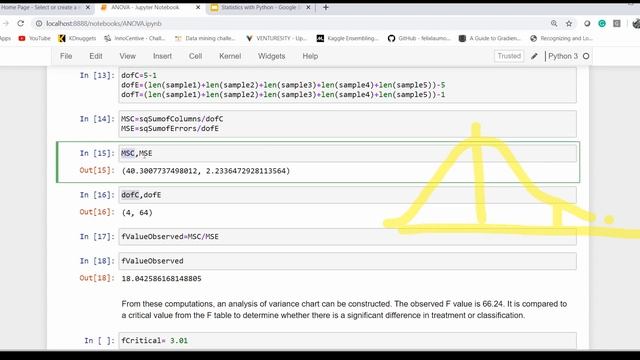640x360 pixels.
Task: Open the Help menu
Action: point(310,56)
